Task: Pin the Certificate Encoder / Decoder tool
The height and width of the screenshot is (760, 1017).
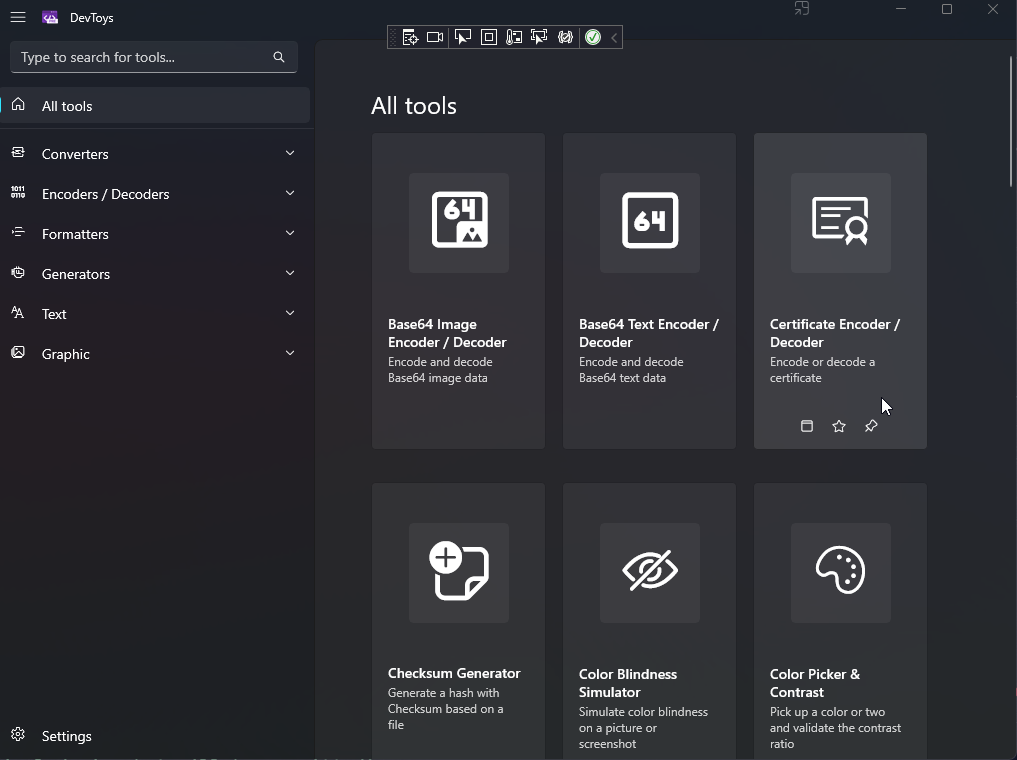Action: (x=871, y=426)
